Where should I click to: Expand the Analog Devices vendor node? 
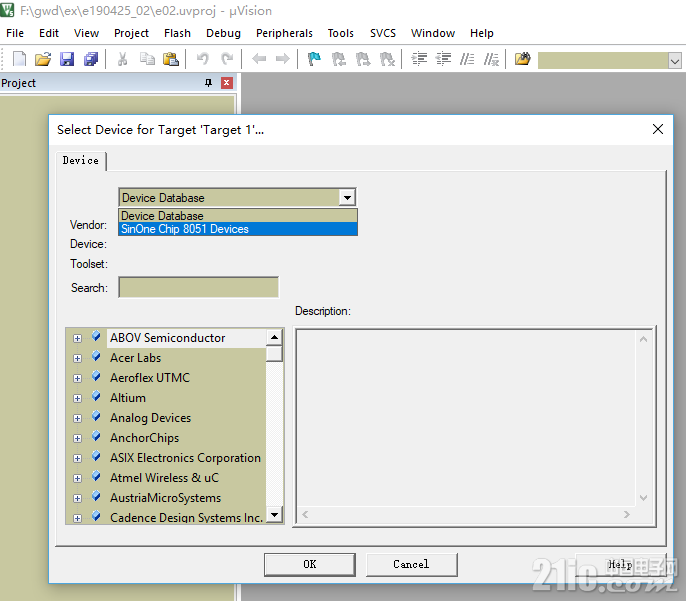click(77, 419)
